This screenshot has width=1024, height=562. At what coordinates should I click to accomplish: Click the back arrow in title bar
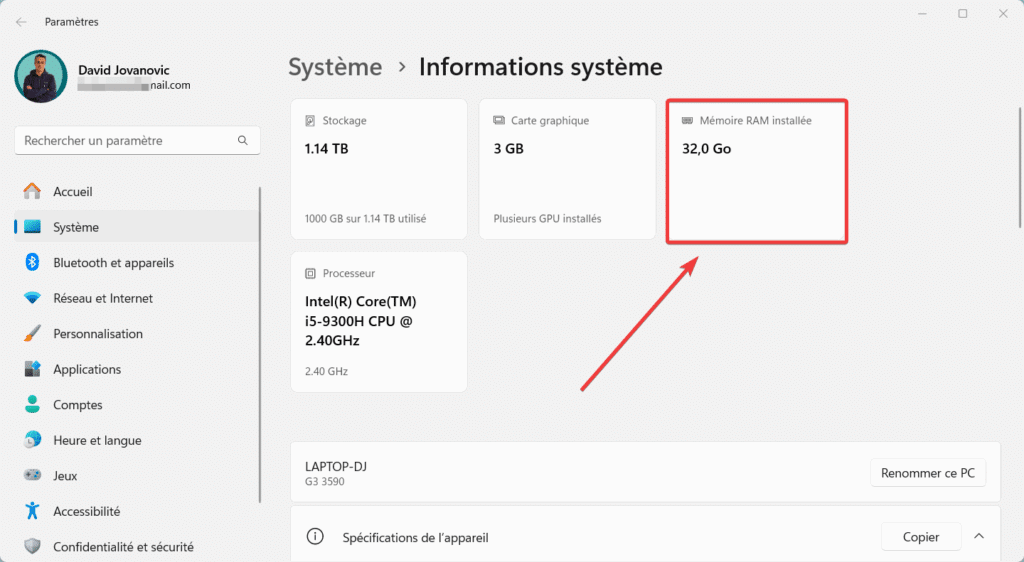[x=21, y=22]
